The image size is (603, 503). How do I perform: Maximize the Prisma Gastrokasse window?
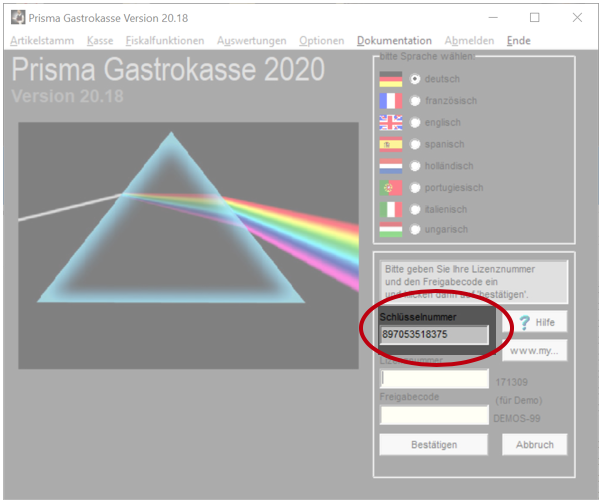535,17
